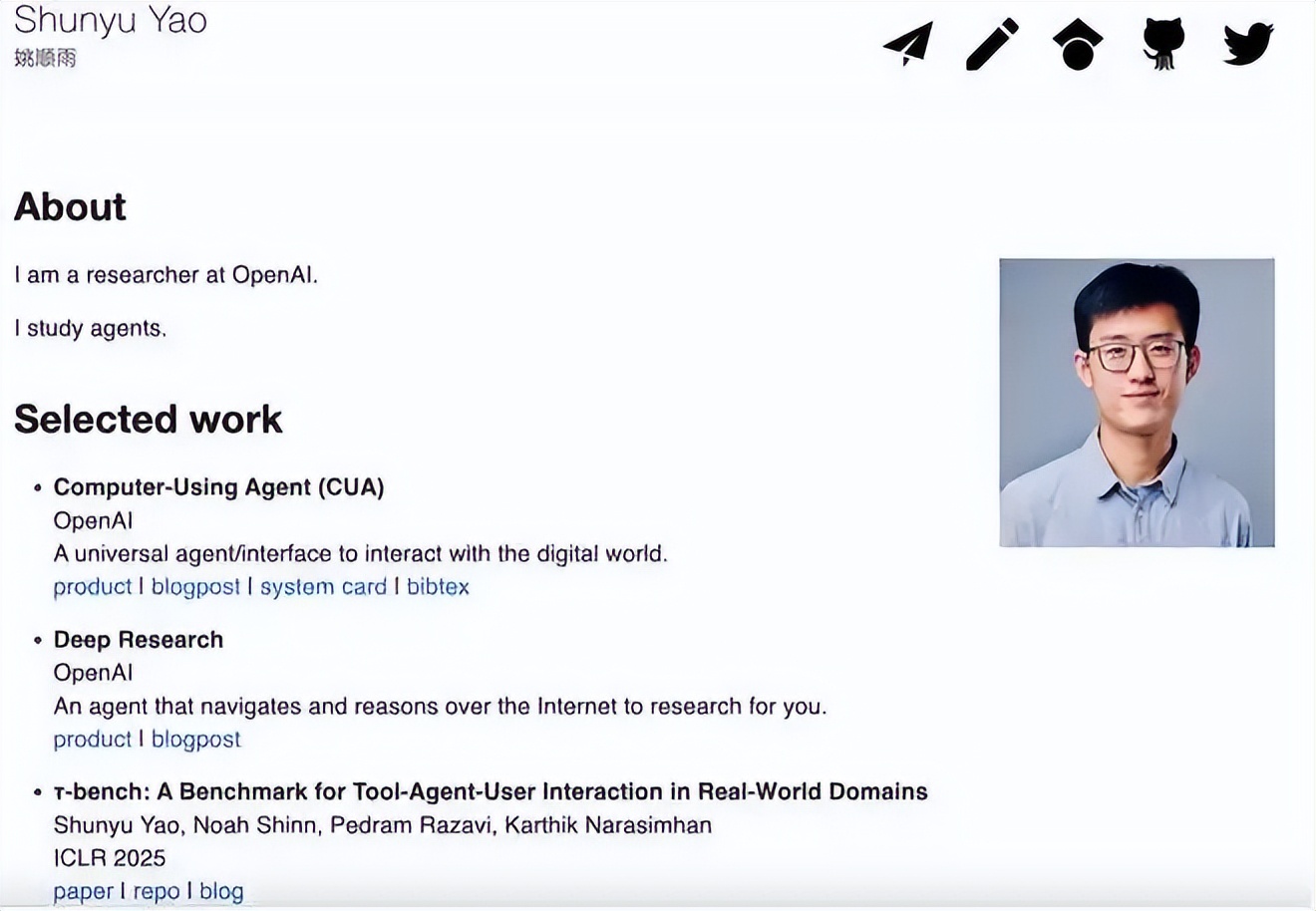Click the Chinese name 姚顺雨
This screenshot has height=911, width=1316.
tap(45, 58)
